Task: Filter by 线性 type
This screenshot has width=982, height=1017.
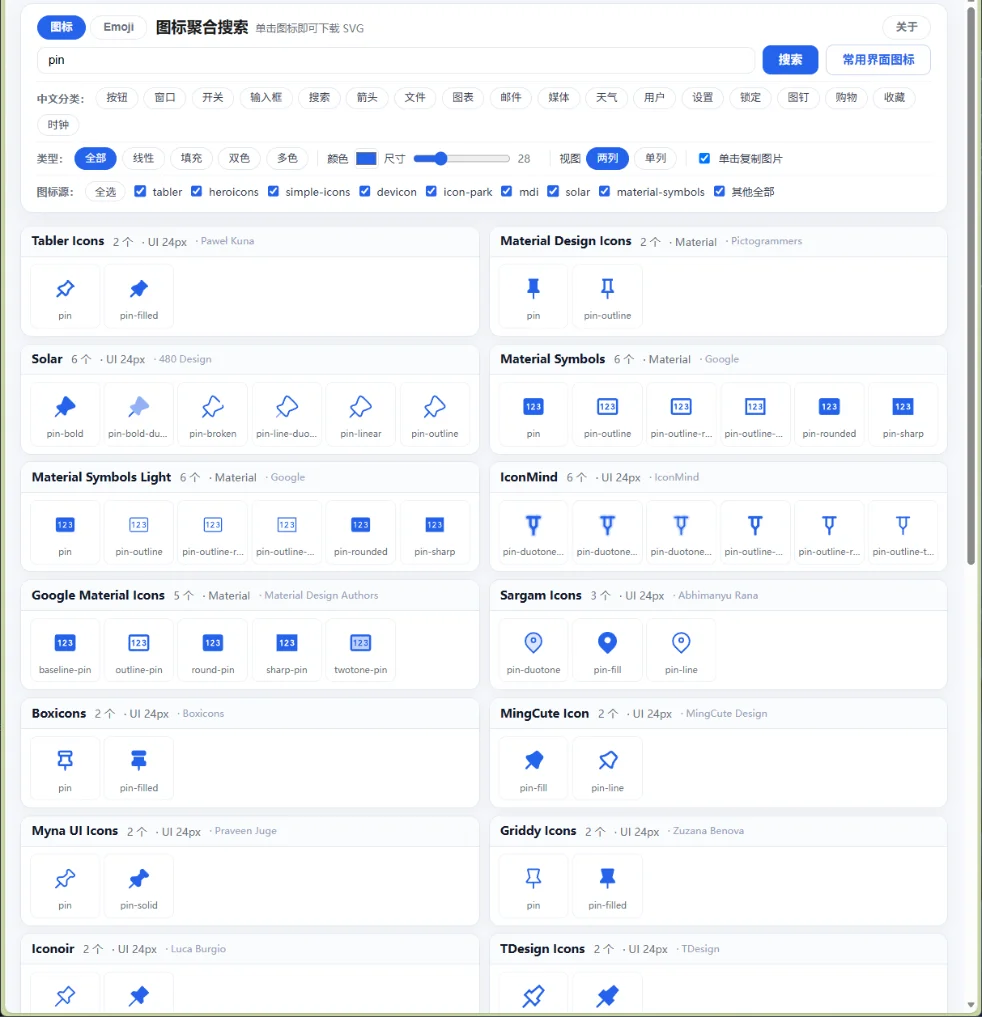Action: [x=143, y=158]
